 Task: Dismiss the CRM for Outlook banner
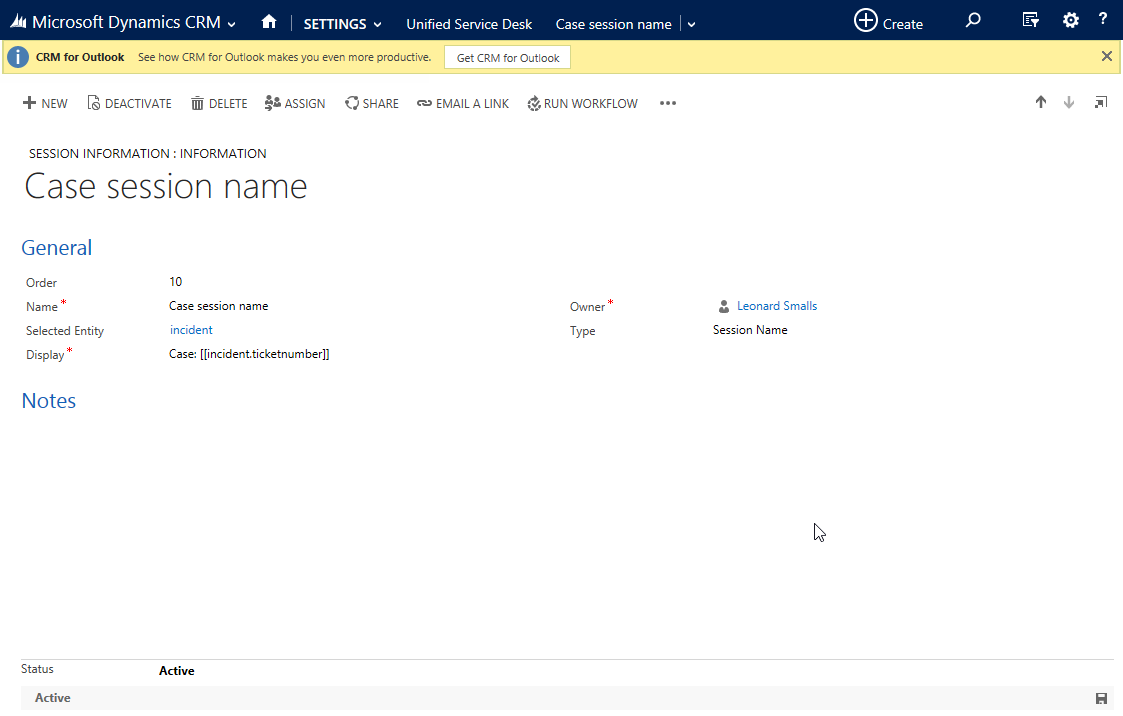1107,57
